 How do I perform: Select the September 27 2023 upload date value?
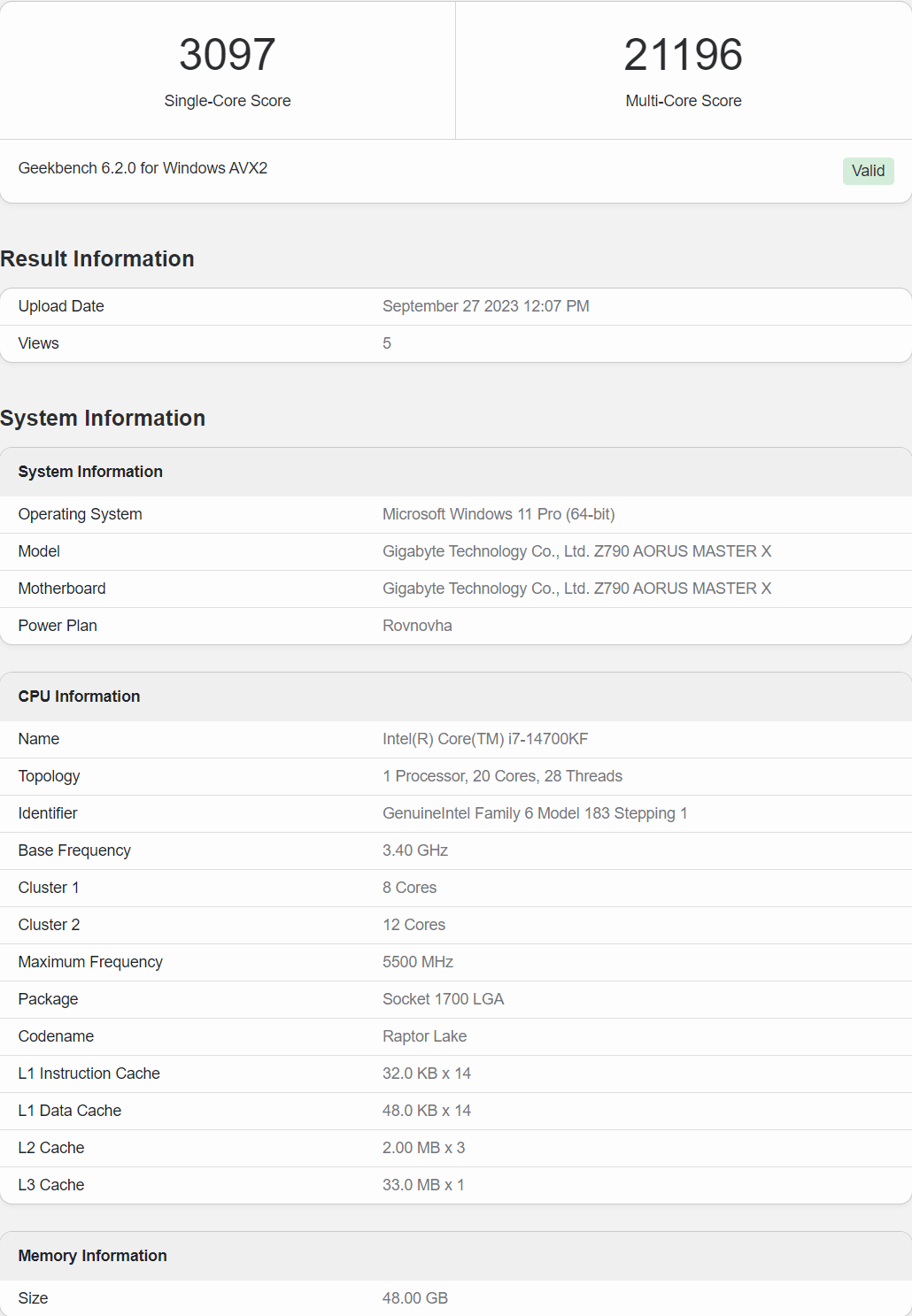tap(485, 306)
